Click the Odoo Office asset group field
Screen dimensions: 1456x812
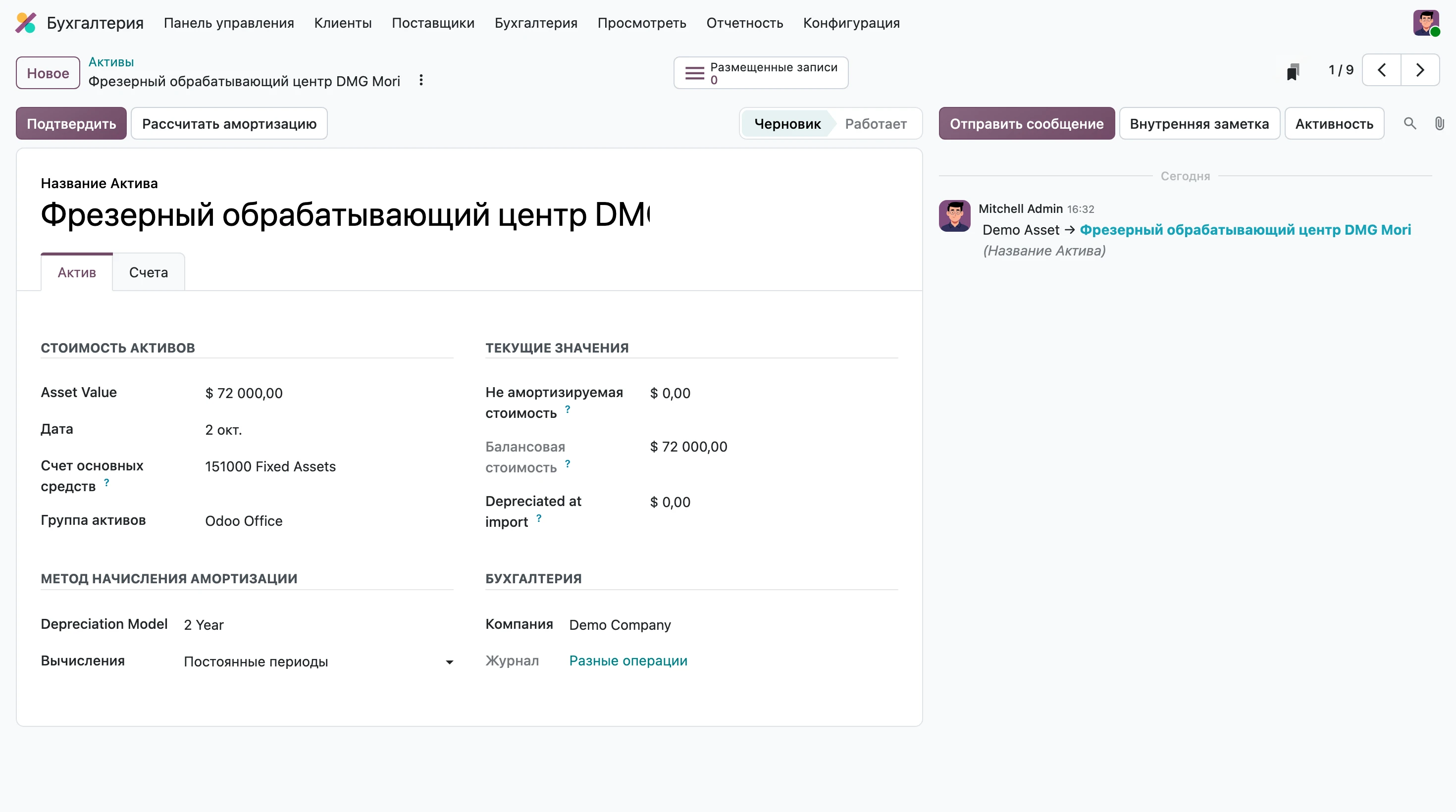[x=329, y=521]
